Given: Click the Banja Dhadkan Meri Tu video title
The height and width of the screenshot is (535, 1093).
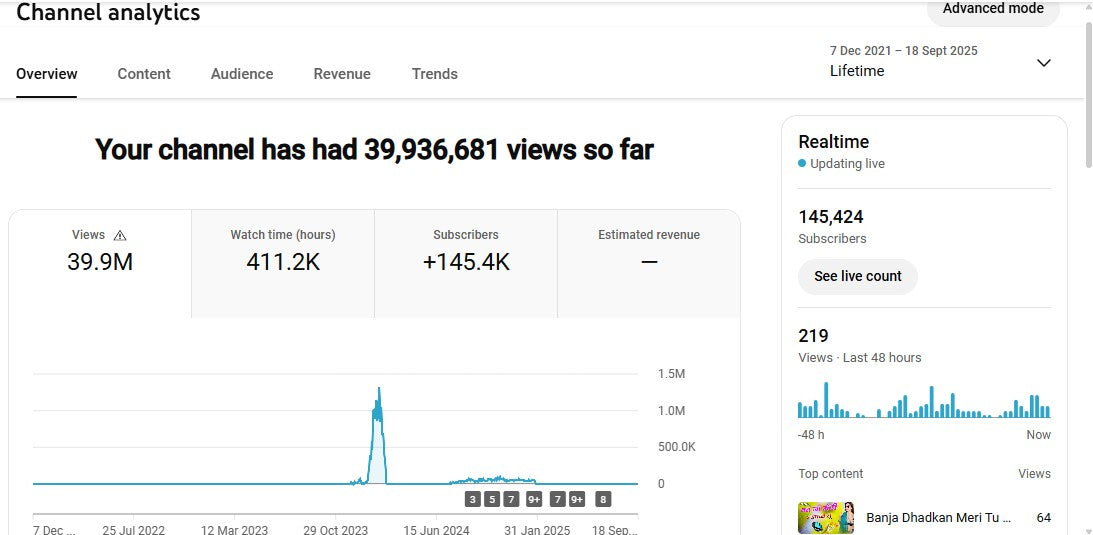Looking at the screenshot, I should (938, 517).
